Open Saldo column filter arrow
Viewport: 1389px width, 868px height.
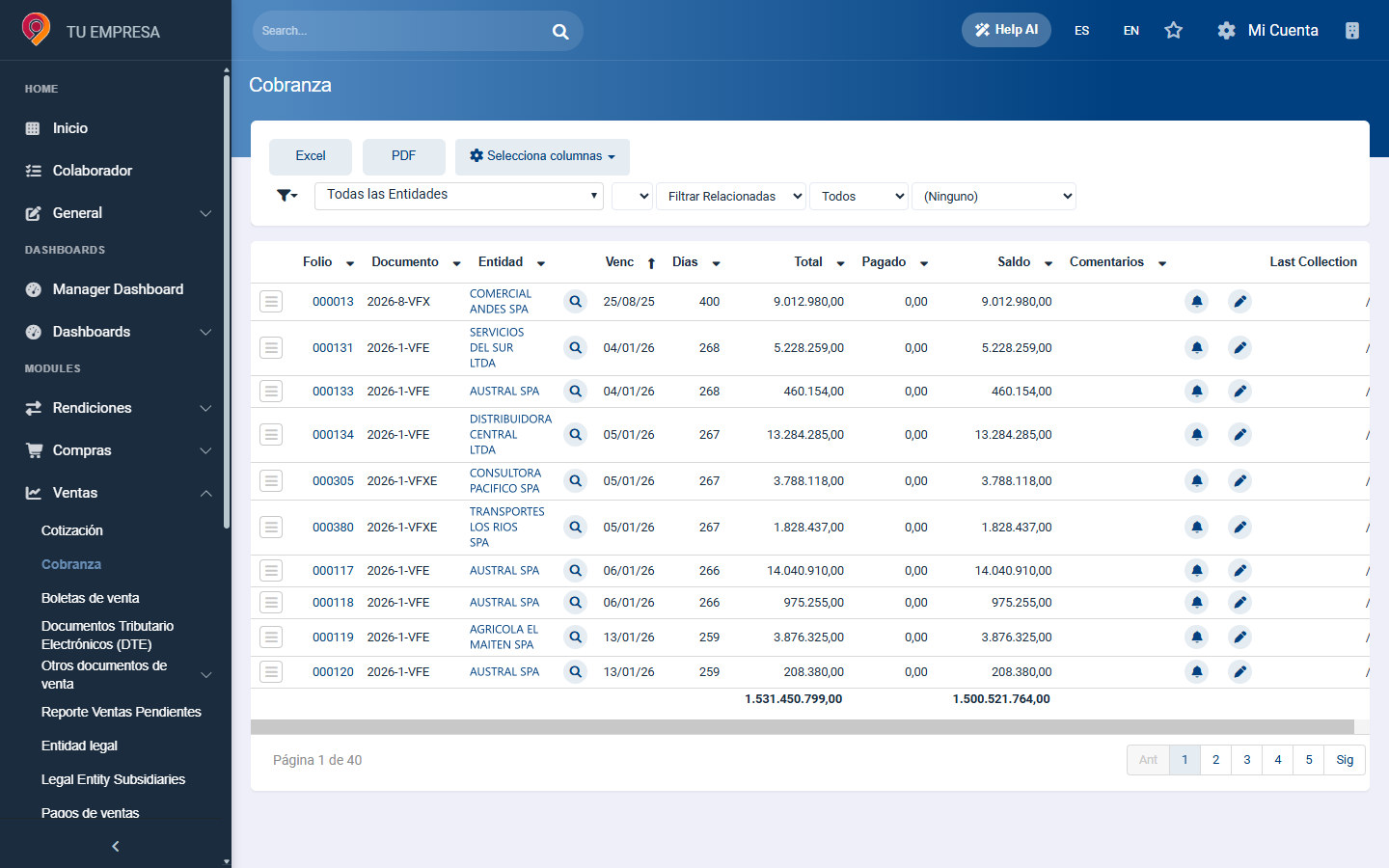pyautogui.click(x=1048, y=264)
